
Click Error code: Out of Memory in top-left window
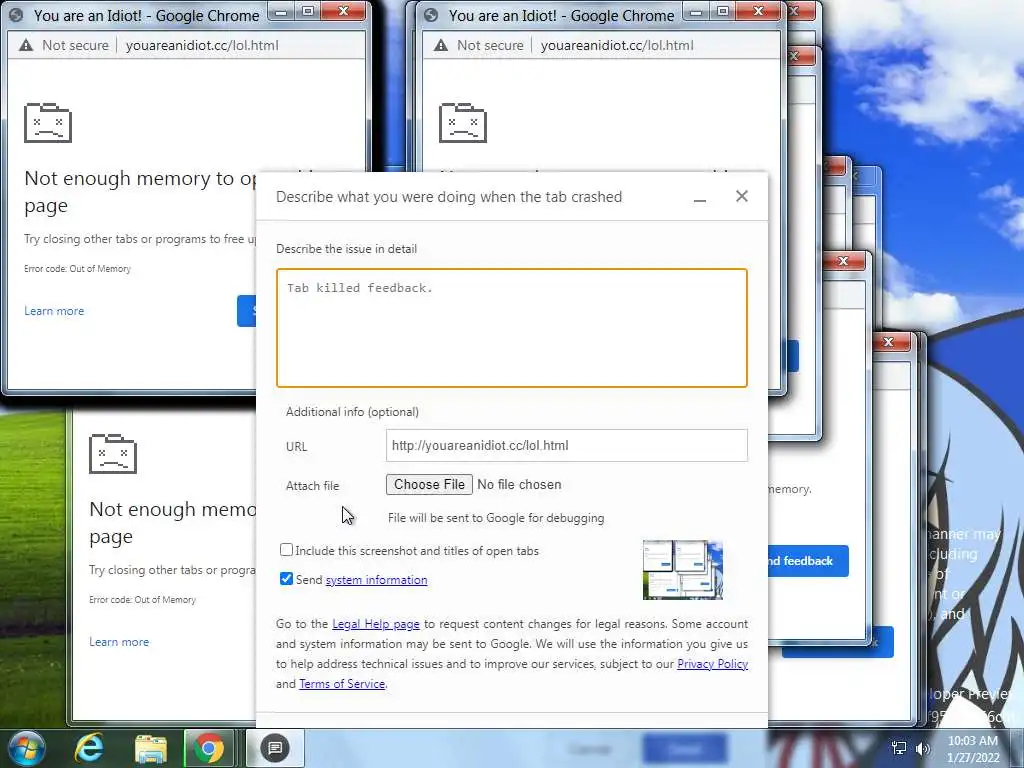point(77,268)
